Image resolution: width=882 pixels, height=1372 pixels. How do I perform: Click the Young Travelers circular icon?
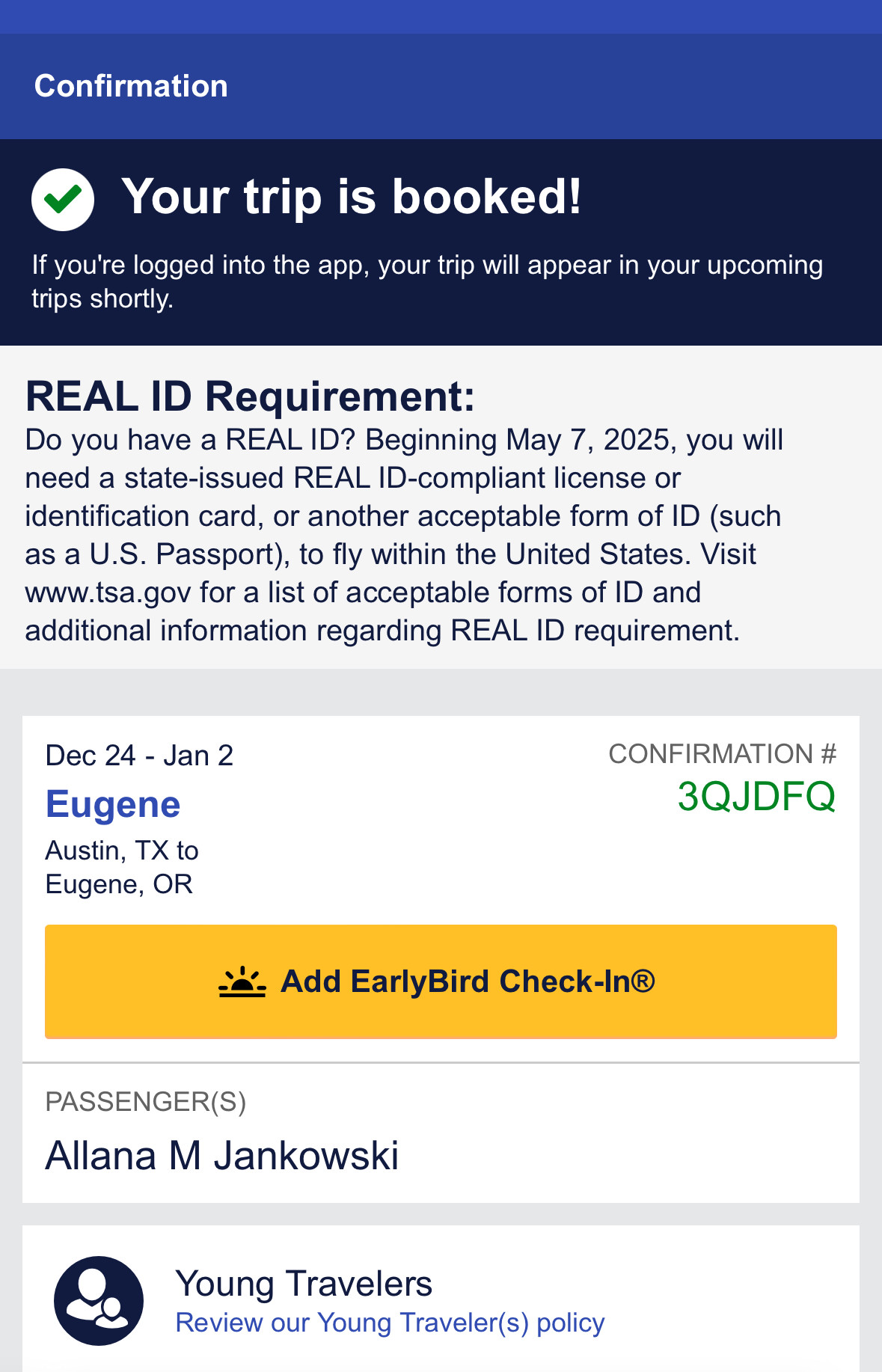[99, 1301]
